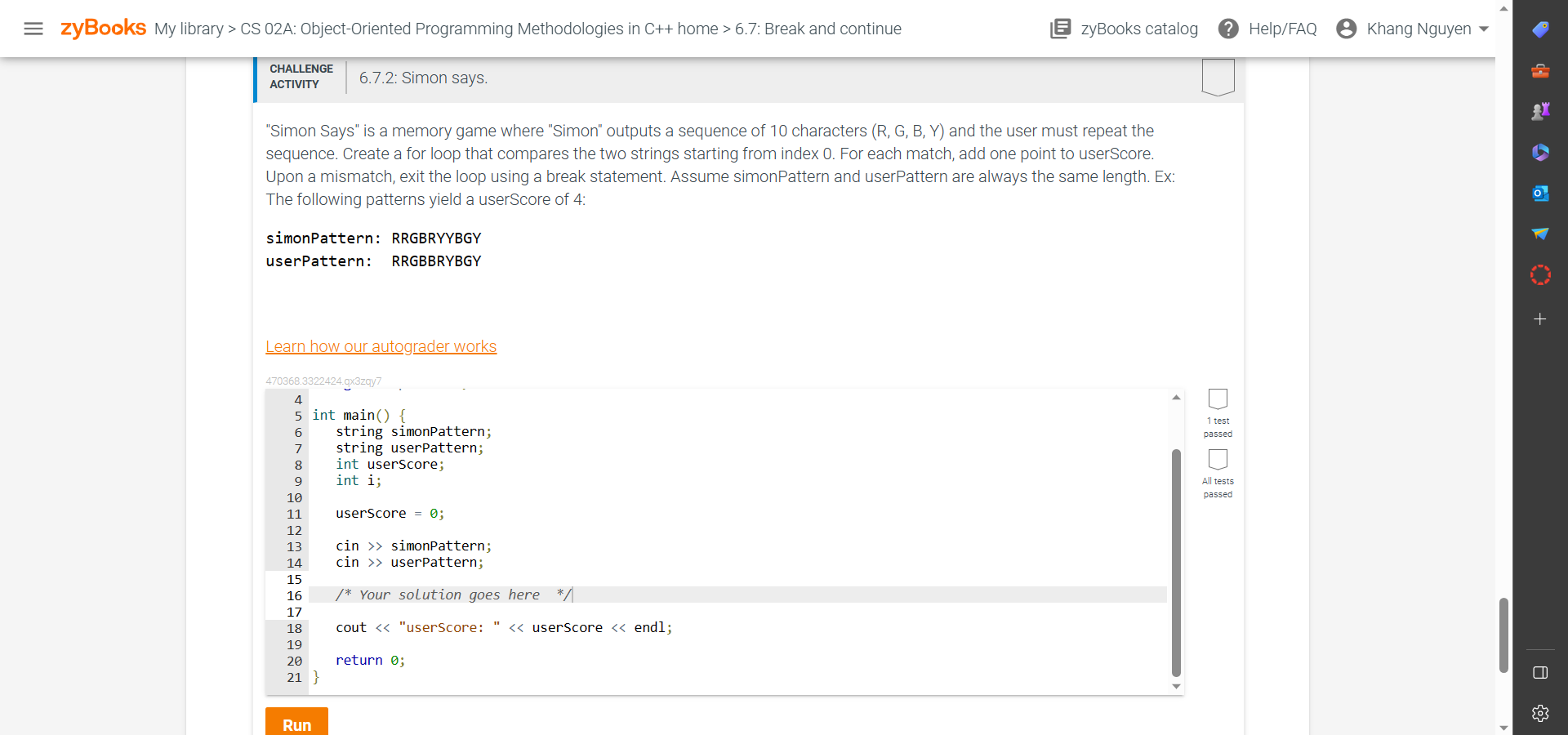The height and width of the screenshot is (735, 1568).
Task: Click the zyBooks logo
Action: click(x=103, y=28)
